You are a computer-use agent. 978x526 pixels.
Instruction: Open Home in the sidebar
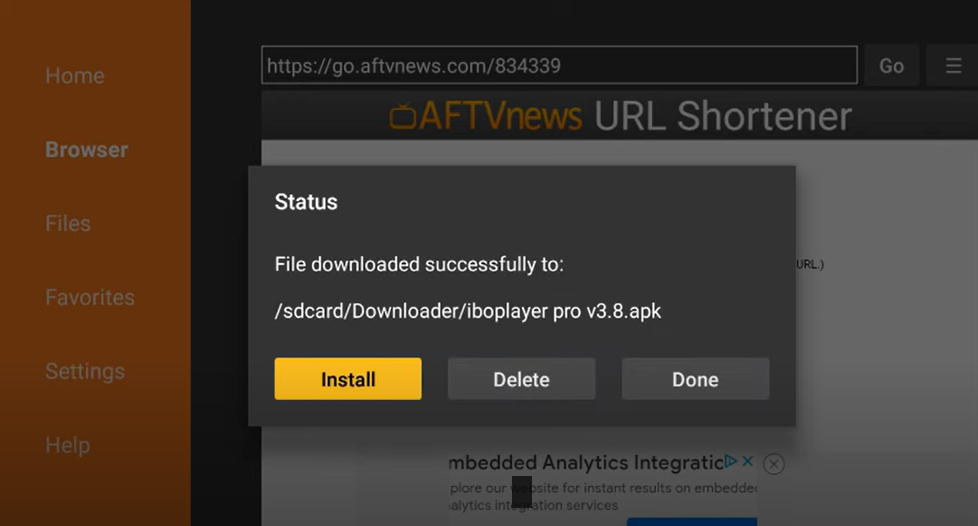tap(75, 75)
